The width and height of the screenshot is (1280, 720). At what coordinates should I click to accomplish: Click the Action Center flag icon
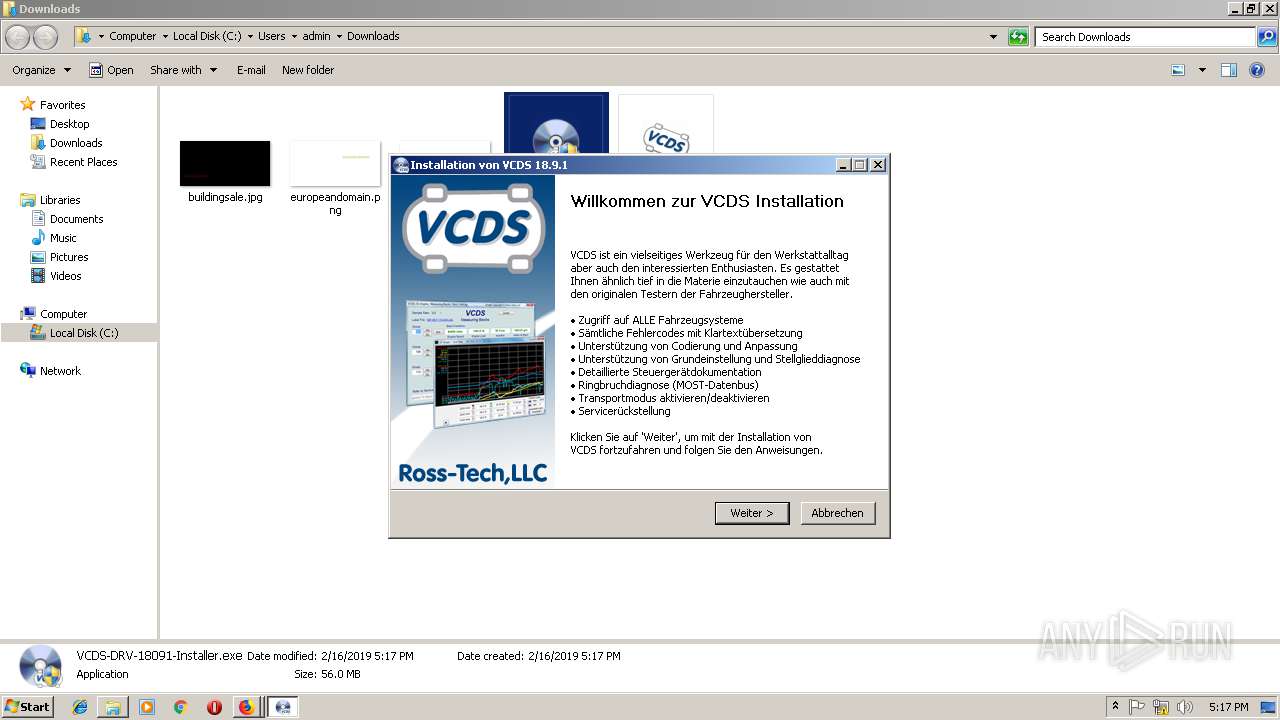click(1137, 707)
